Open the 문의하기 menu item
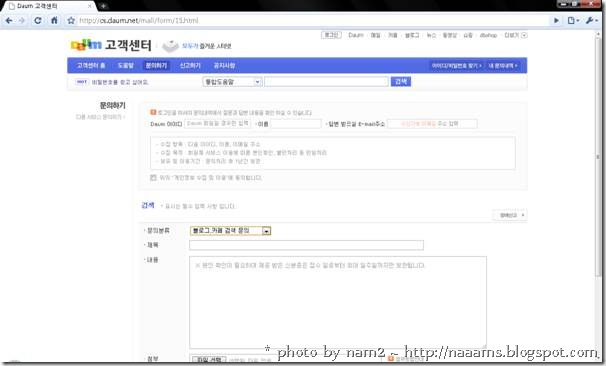Image resolution: width=606 pixels, height=366 pixels. coord(156,66)
